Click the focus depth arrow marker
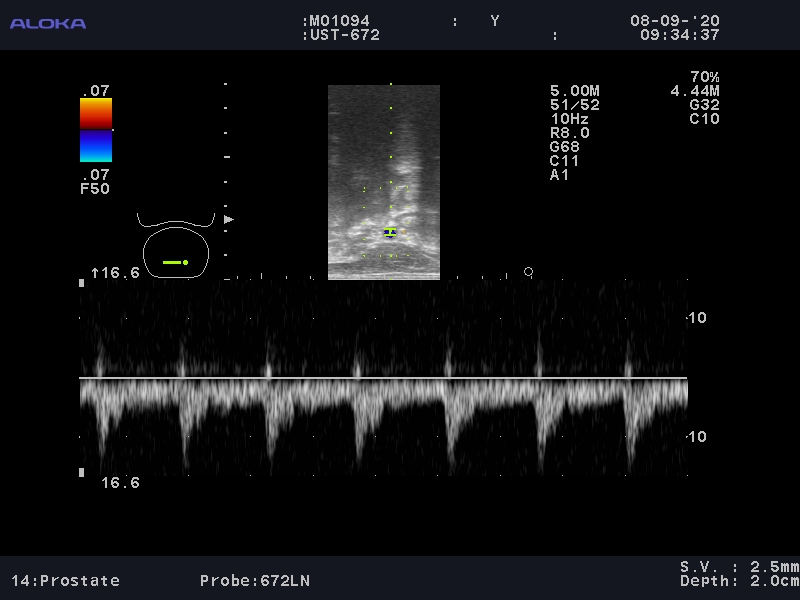 (229, 219)
